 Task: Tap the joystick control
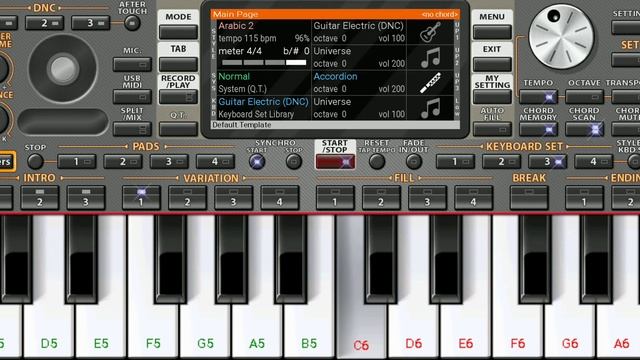[x=63, y=68]
